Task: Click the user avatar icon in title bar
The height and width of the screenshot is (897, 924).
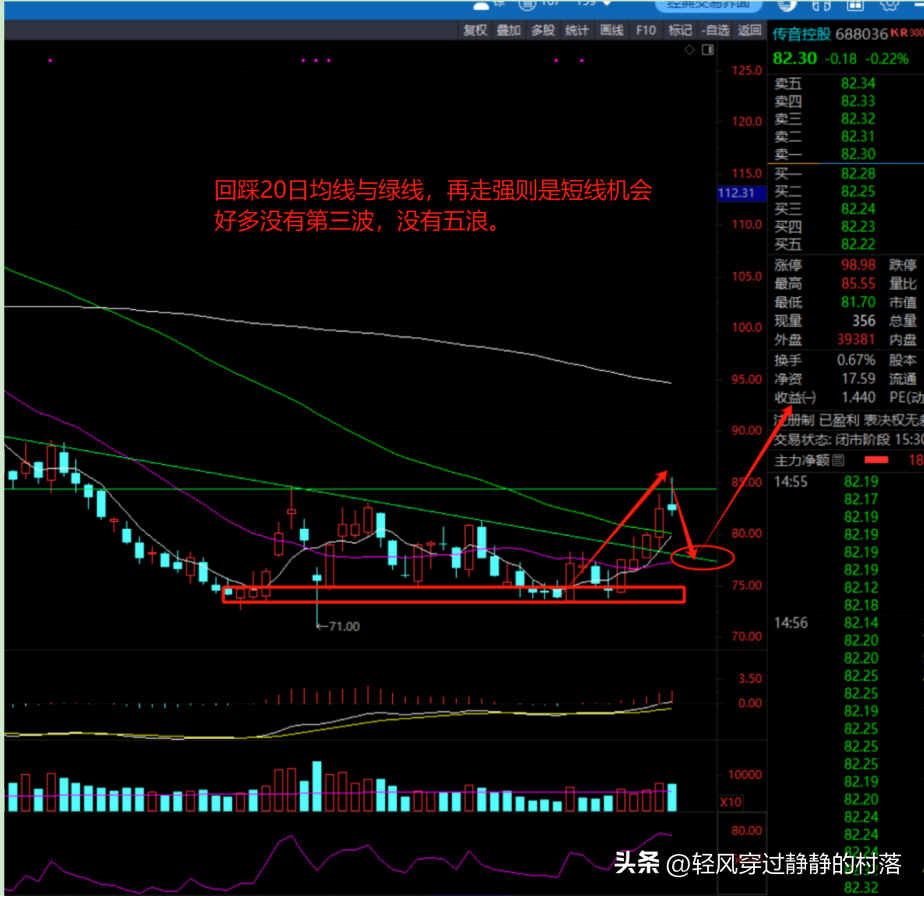Action: click(x=483, y=5)
